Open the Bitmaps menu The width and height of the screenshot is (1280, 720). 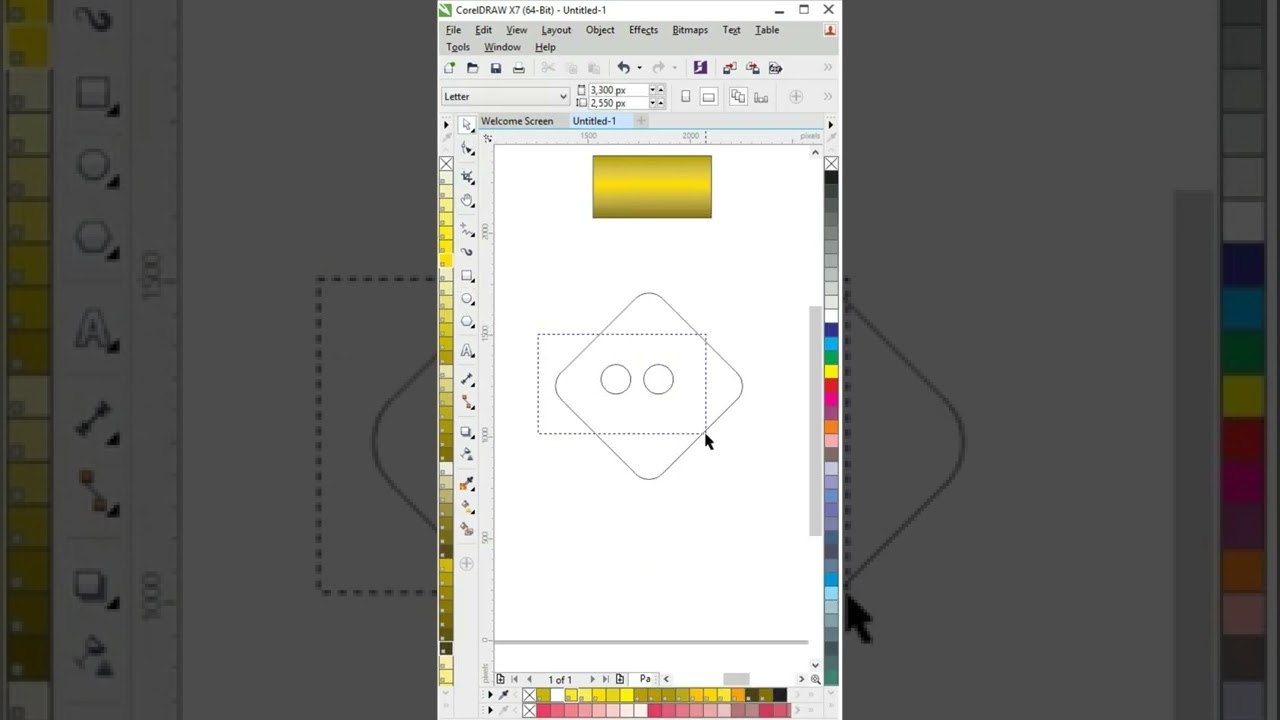(x=690, y=30)
